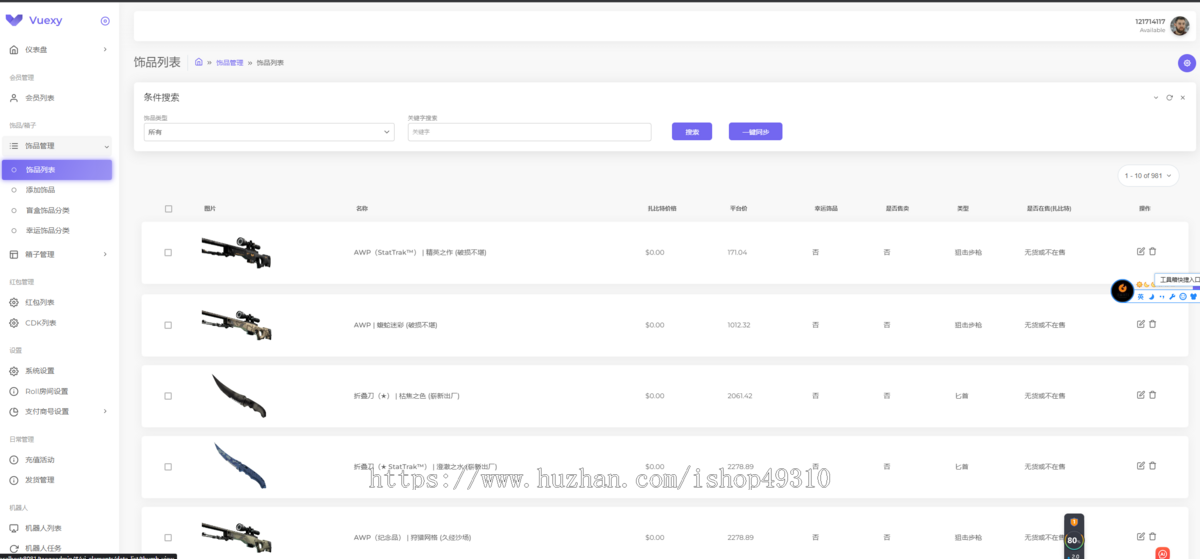Tick checkbox for 折叠刀 澄澈之水 row
Image resolution: width=1200 pixels, height=559 pixels.
168,467
